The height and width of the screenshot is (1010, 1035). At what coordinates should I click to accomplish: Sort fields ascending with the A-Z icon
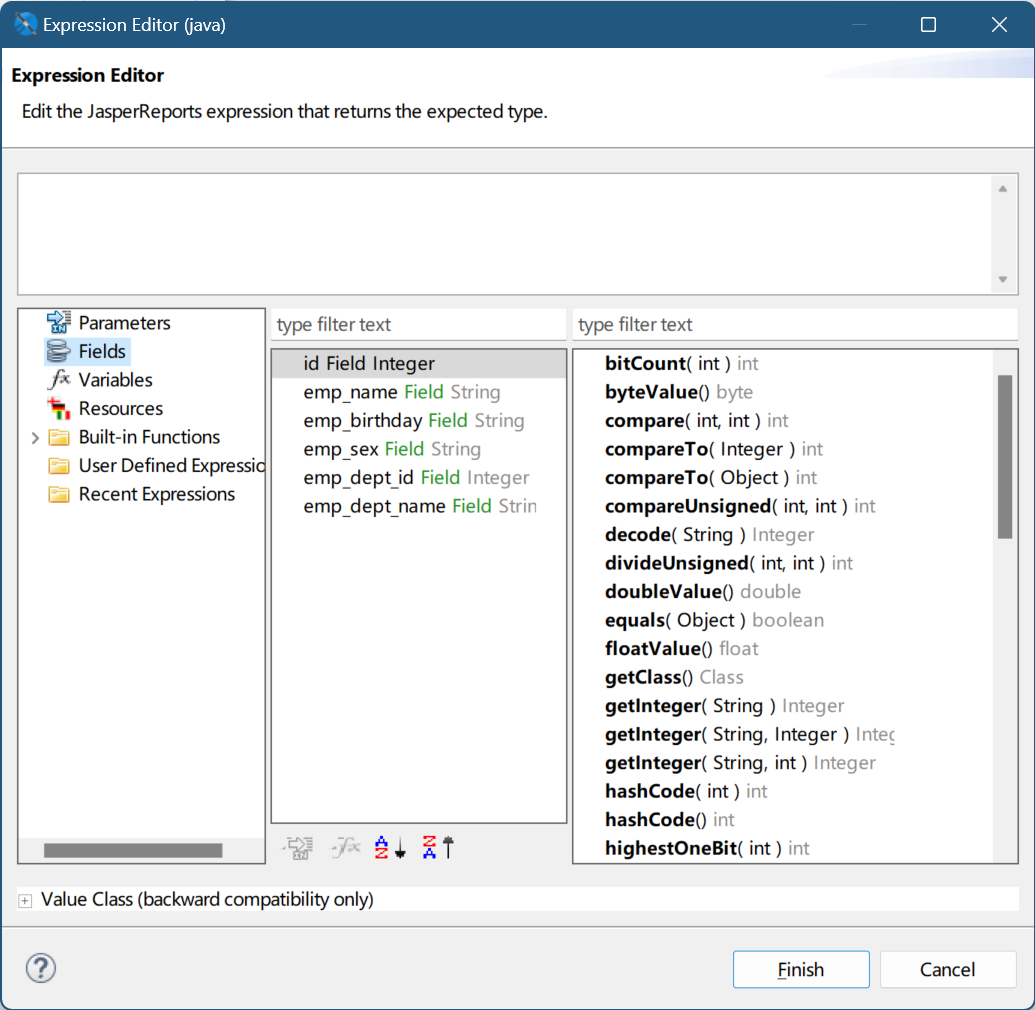coord(390,848)
